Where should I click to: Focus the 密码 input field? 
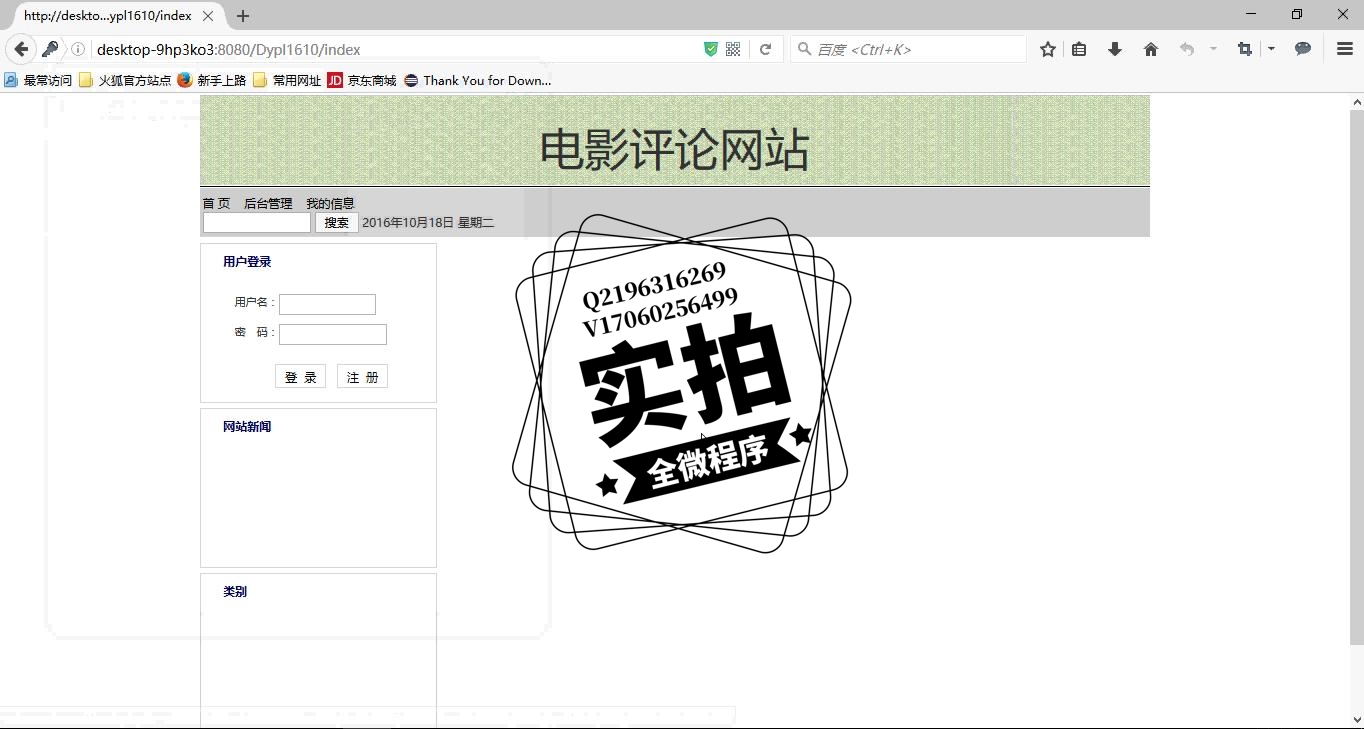tap(333, 334)
